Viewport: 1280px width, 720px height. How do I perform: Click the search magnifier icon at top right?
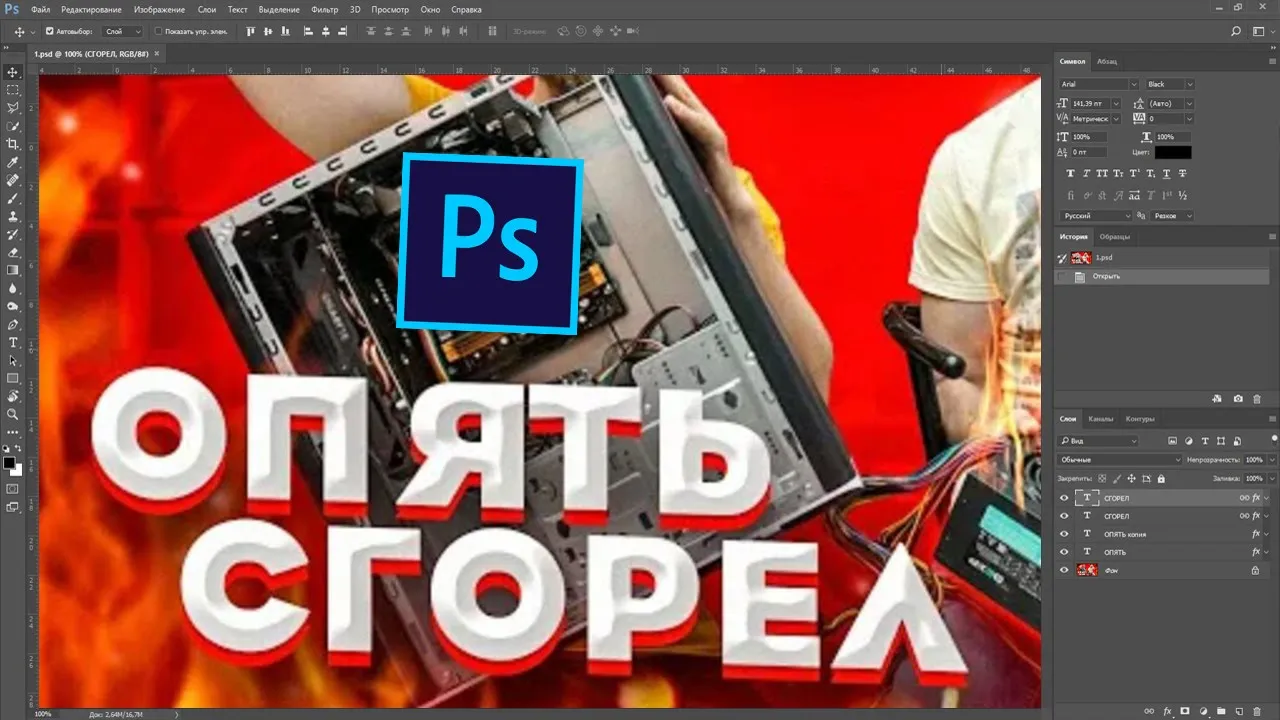point(1237,32)
